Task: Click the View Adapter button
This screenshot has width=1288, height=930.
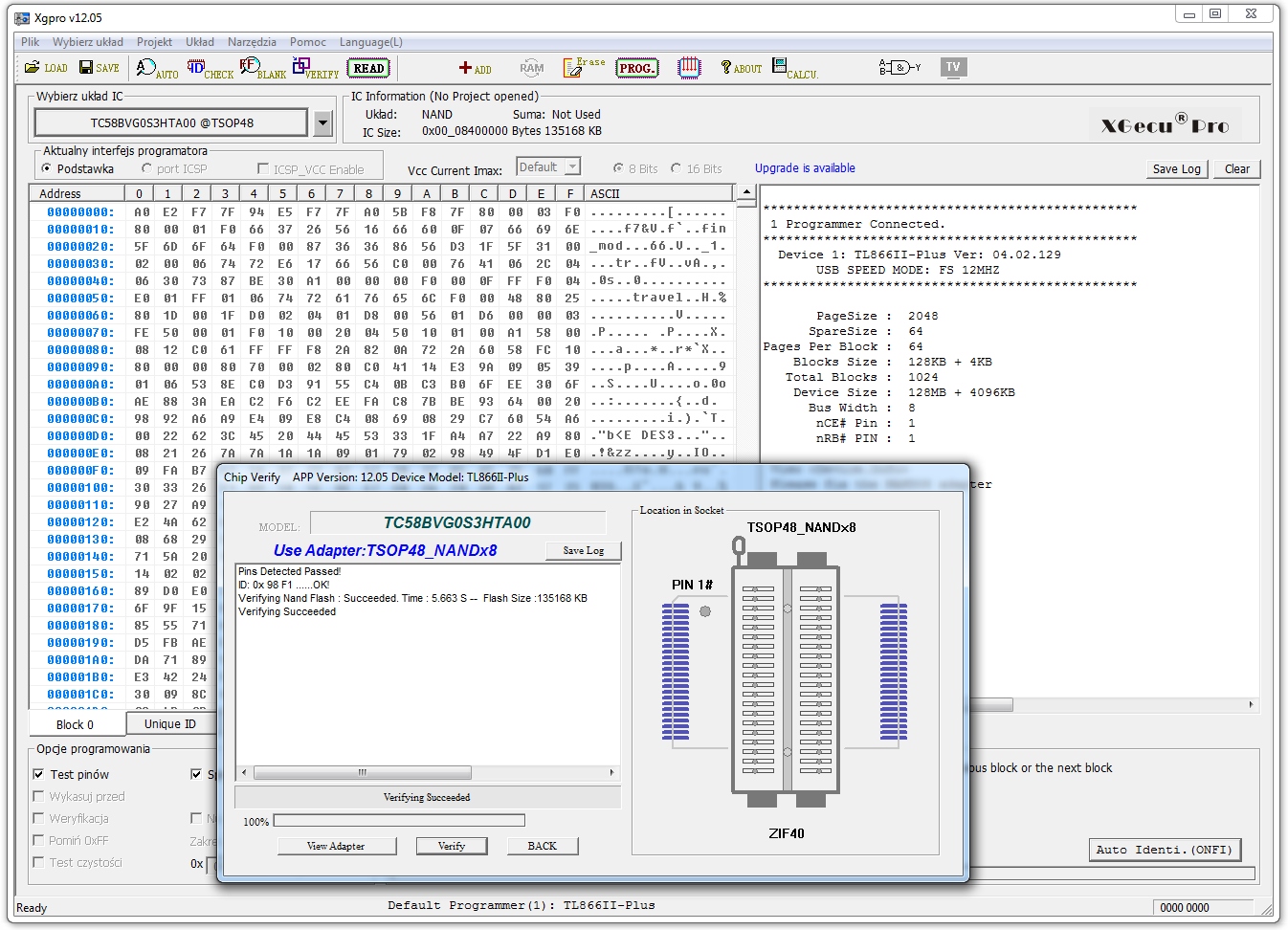Action: (x=336, y=846)
